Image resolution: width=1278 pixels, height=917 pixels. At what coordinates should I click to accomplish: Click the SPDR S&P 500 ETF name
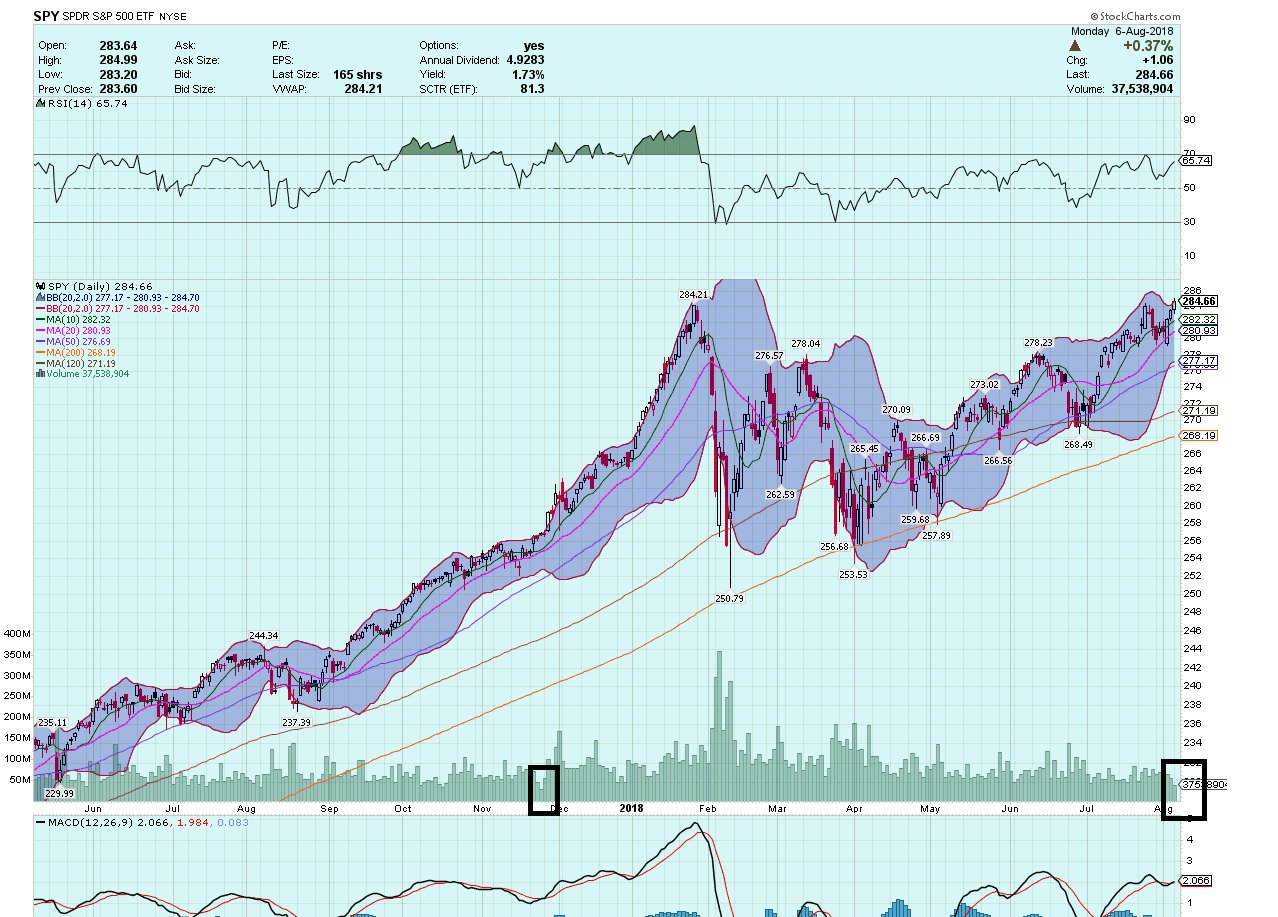coord(107,18)
